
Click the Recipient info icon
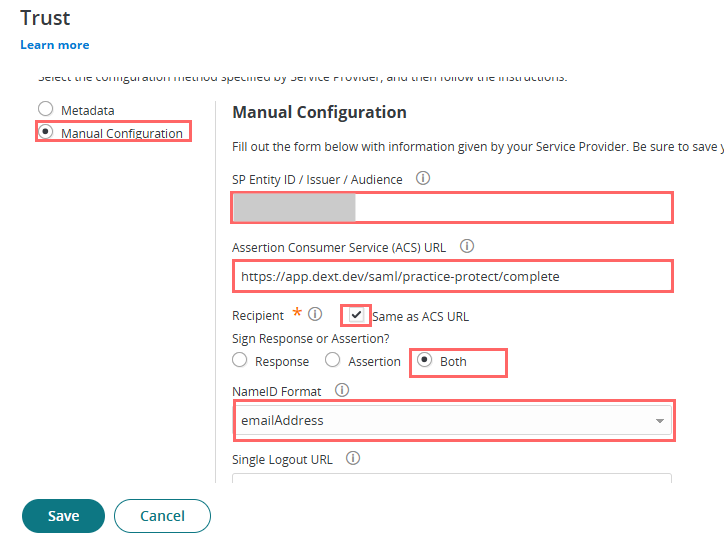pos(315,314)
